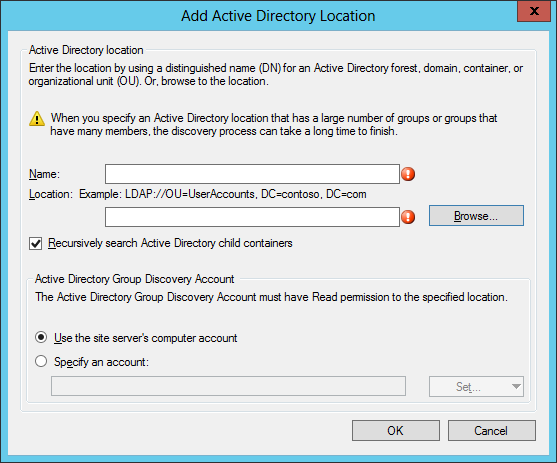Image resolution: width=557 pixels, height=463 pixels.
Task: Click the Active Directory Group Discovery Account heading
Action: pyautogui.click(x=135, y=279)
